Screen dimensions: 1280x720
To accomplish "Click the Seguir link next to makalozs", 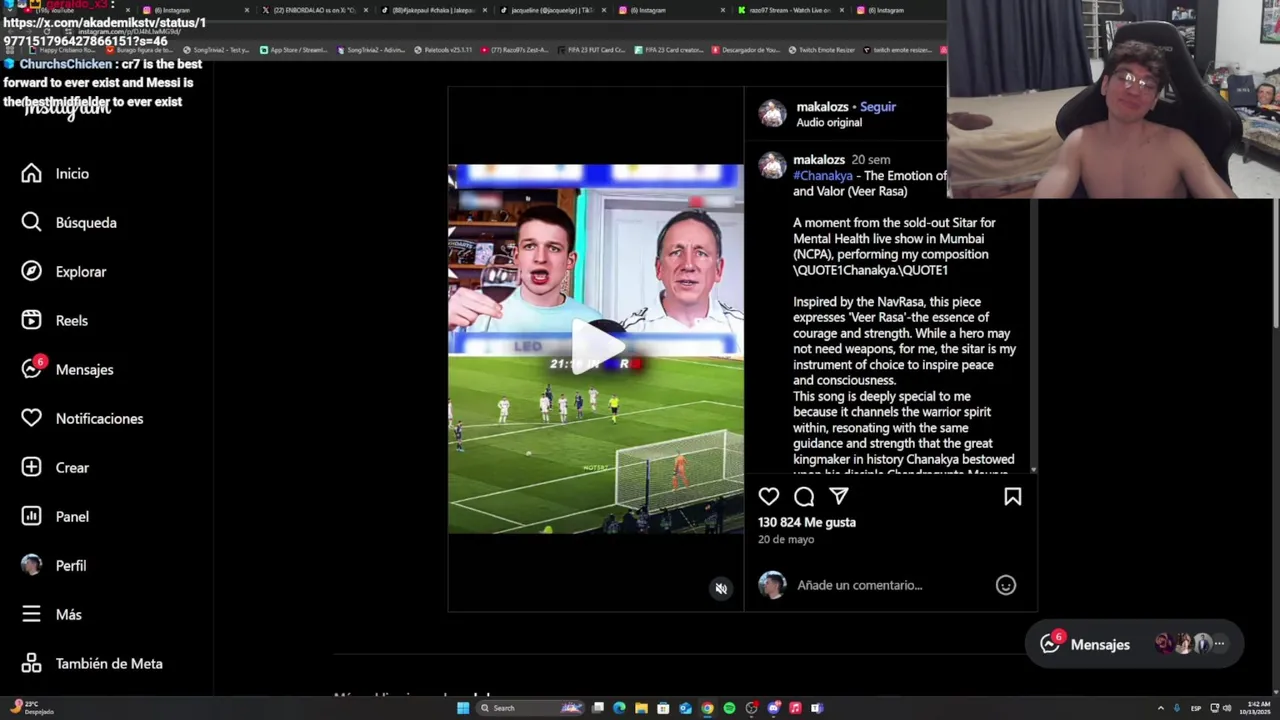I will (878, 107).
